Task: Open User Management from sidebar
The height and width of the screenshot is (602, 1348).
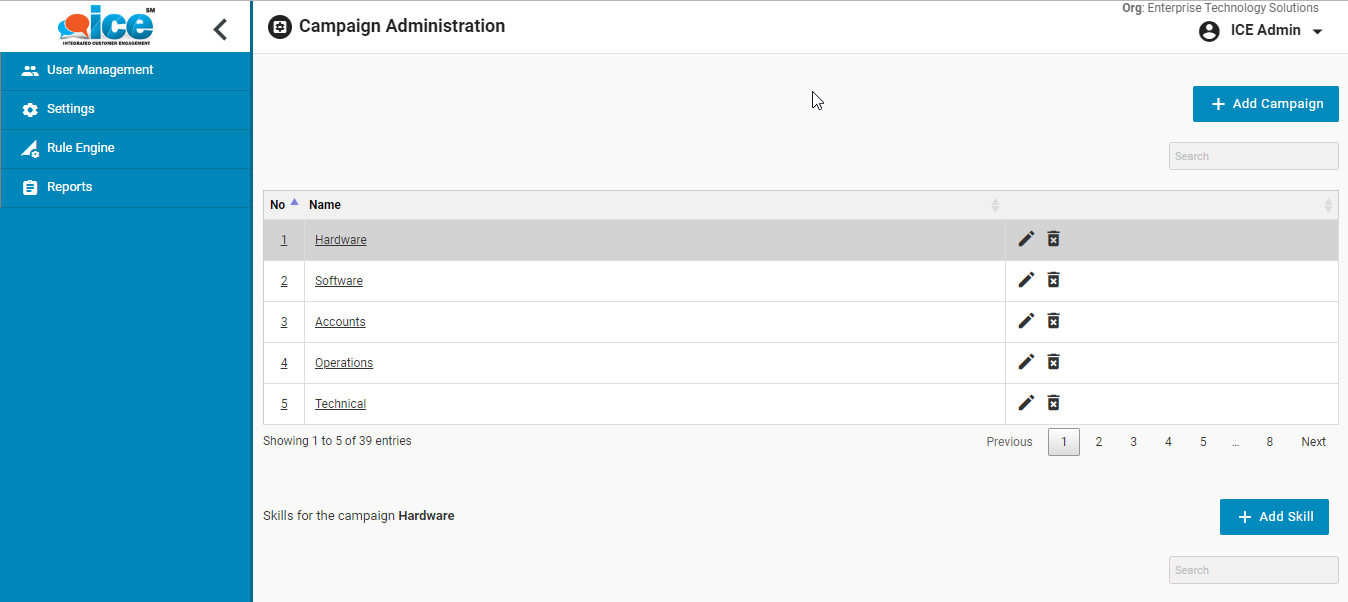Action: [x=100, y=70]
